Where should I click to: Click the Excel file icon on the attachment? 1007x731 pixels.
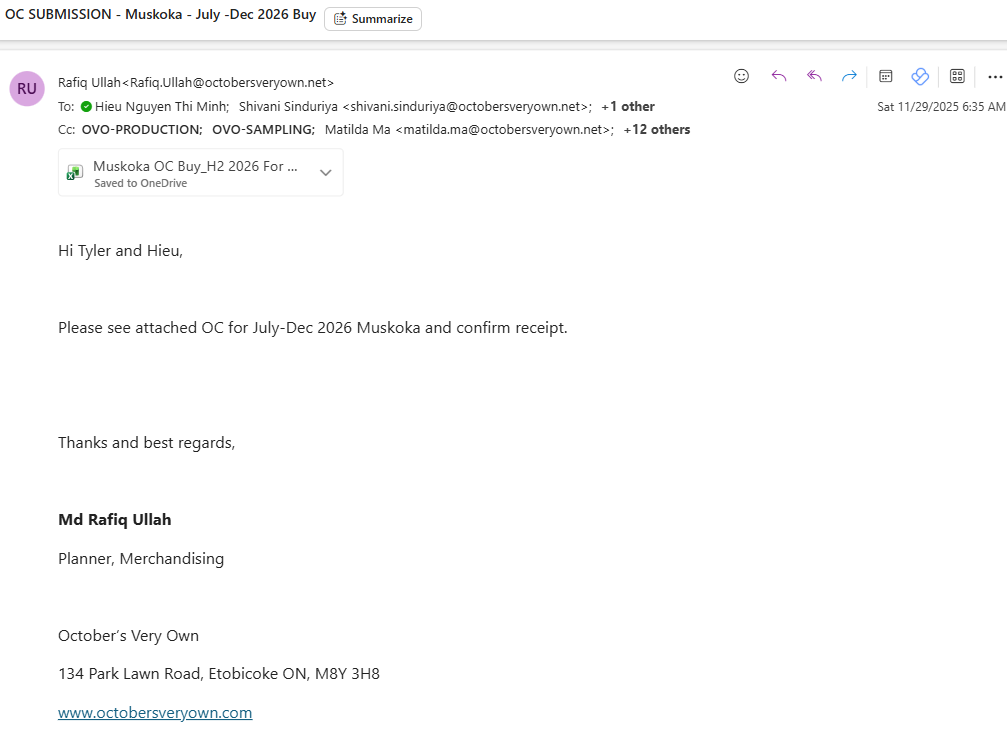coord(75,173)
